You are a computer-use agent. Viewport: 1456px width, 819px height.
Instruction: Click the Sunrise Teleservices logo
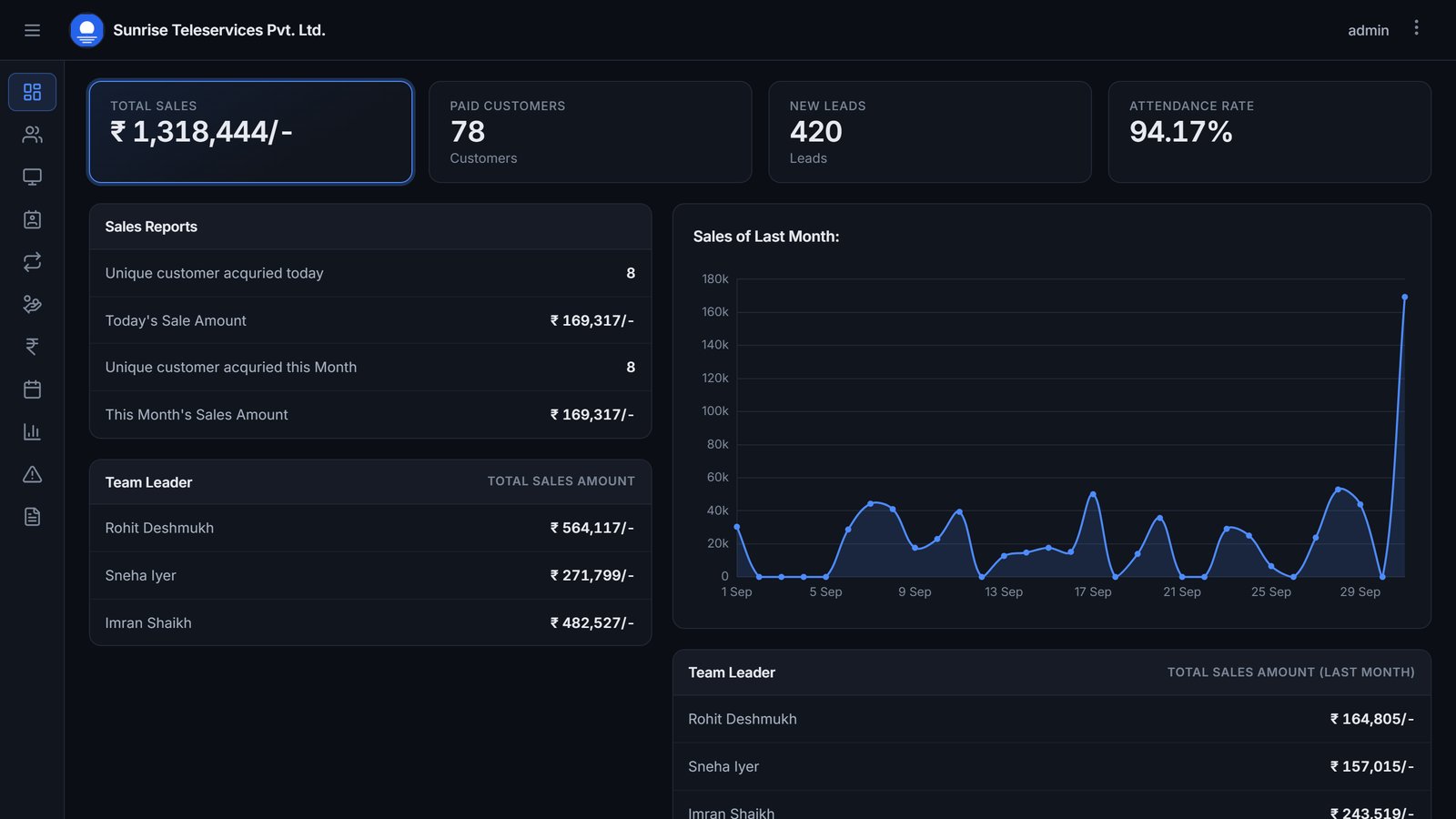(86, 30)
